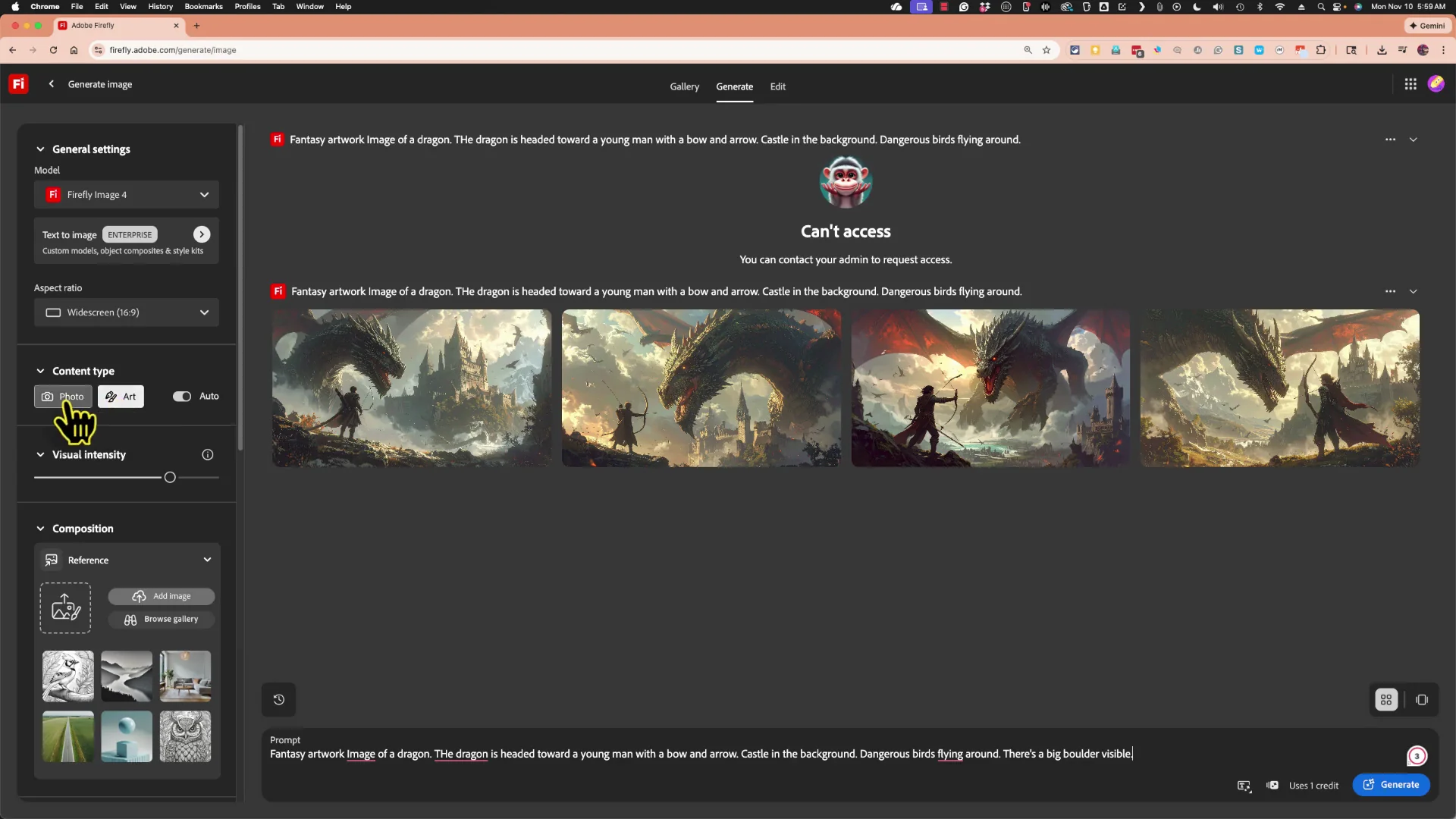Select the Photo content type
The image size is (1456, 819).
(62, 396)
